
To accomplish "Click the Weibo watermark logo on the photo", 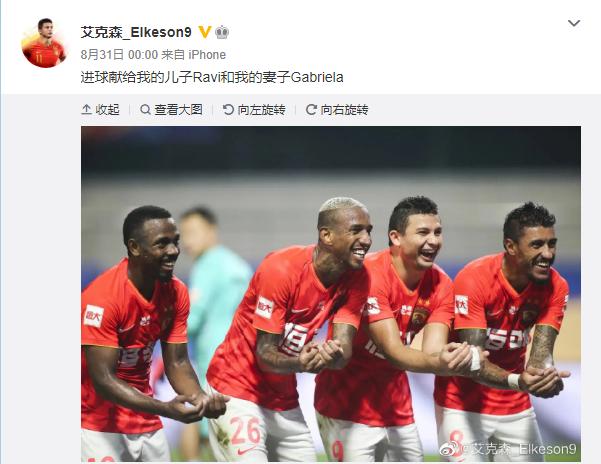I will pyautogui.click(x=450, y=448).
